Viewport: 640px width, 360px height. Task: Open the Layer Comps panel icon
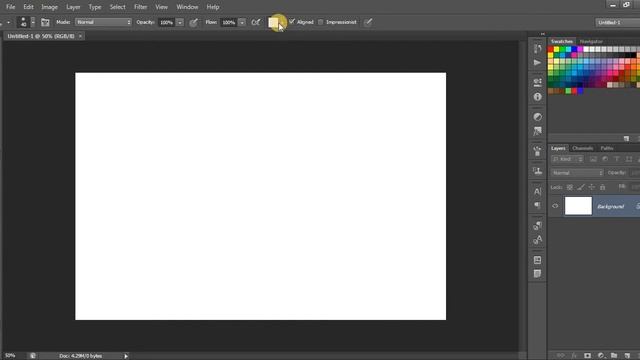[x=537, y=260]
